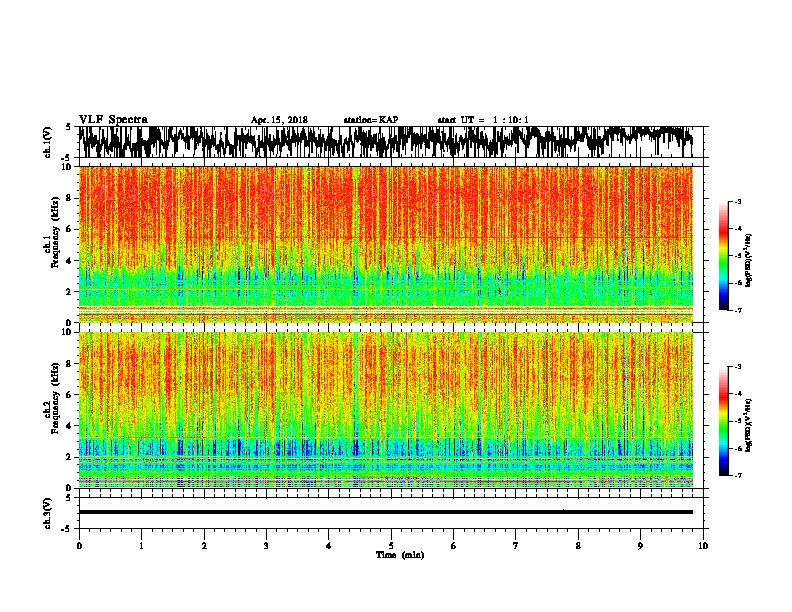The image size is (792, 612).
Task: Click the "6" kHz tick on the ch.2 frequency axis
Action: coord(69,395)
